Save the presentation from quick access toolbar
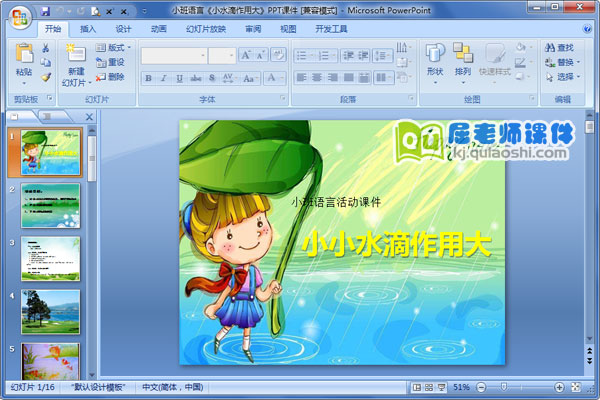Image resolution: width=600 pixels, height=400 pixels. (45, 11)
